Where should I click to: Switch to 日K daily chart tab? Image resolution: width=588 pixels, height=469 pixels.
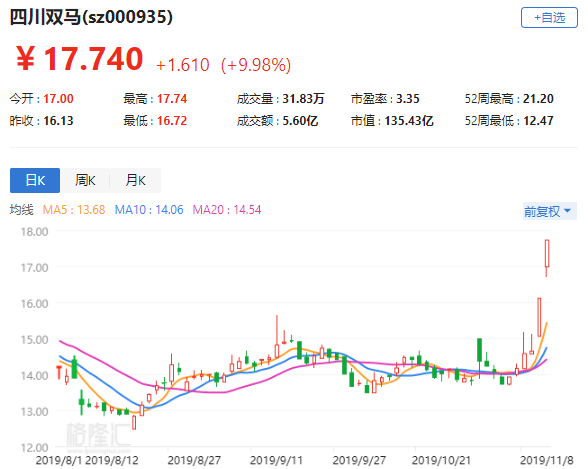[35, 180]
